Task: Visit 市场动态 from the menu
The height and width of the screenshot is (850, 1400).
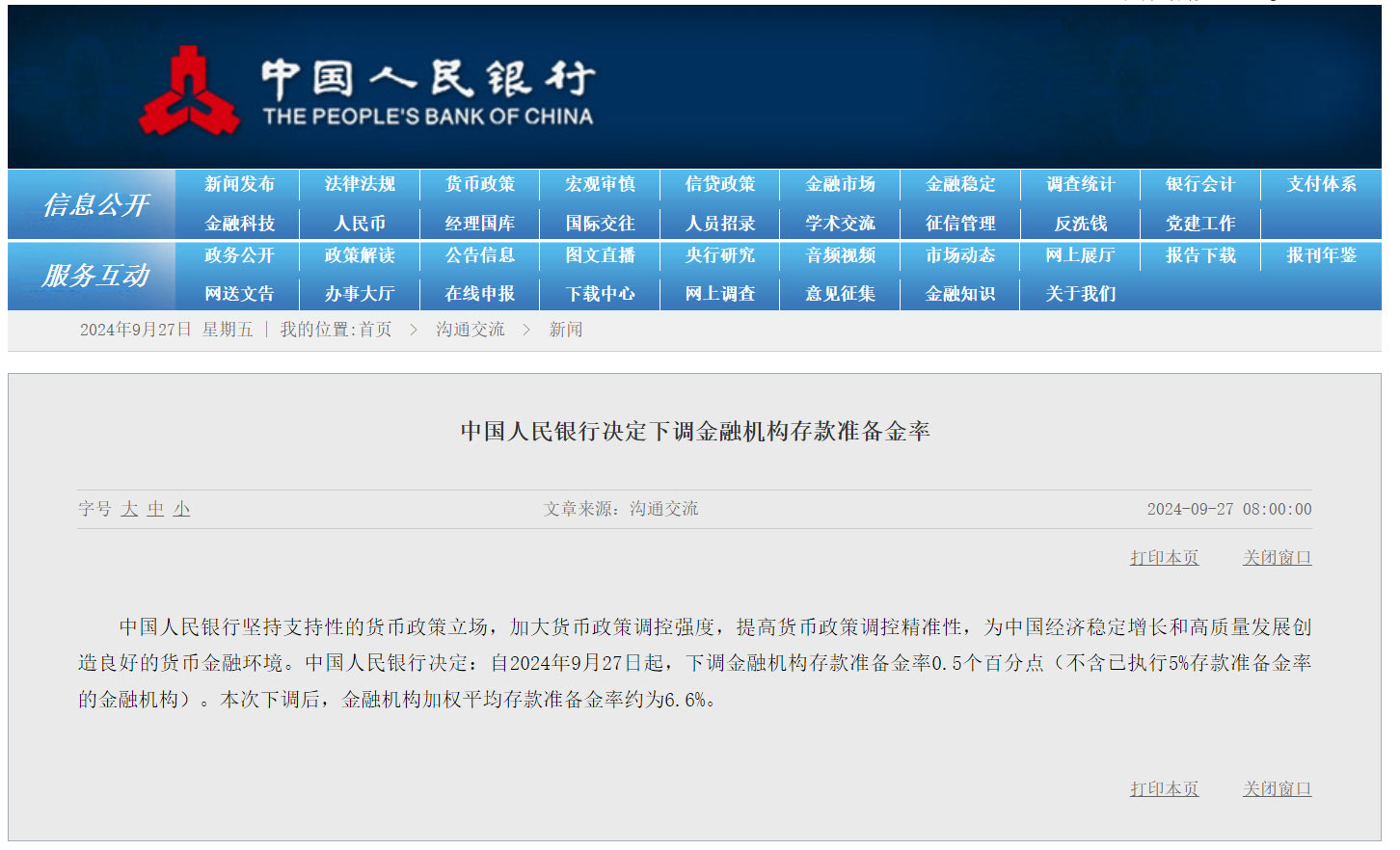Action: (960, 255)
